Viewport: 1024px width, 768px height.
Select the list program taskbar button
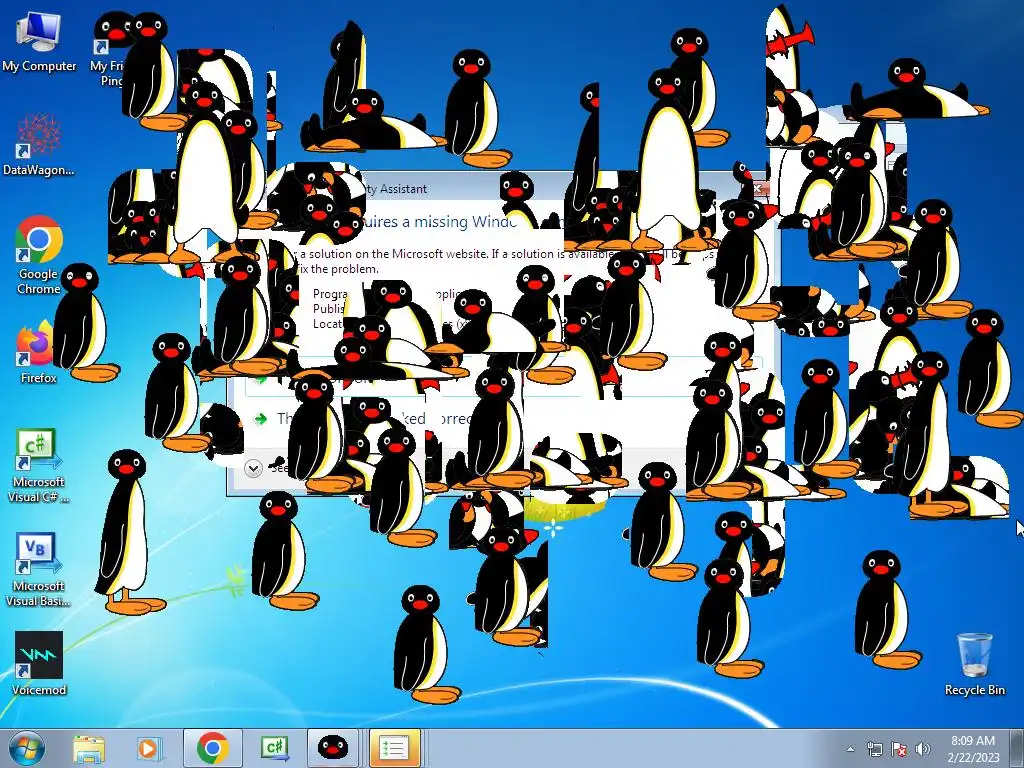point(394,748)
